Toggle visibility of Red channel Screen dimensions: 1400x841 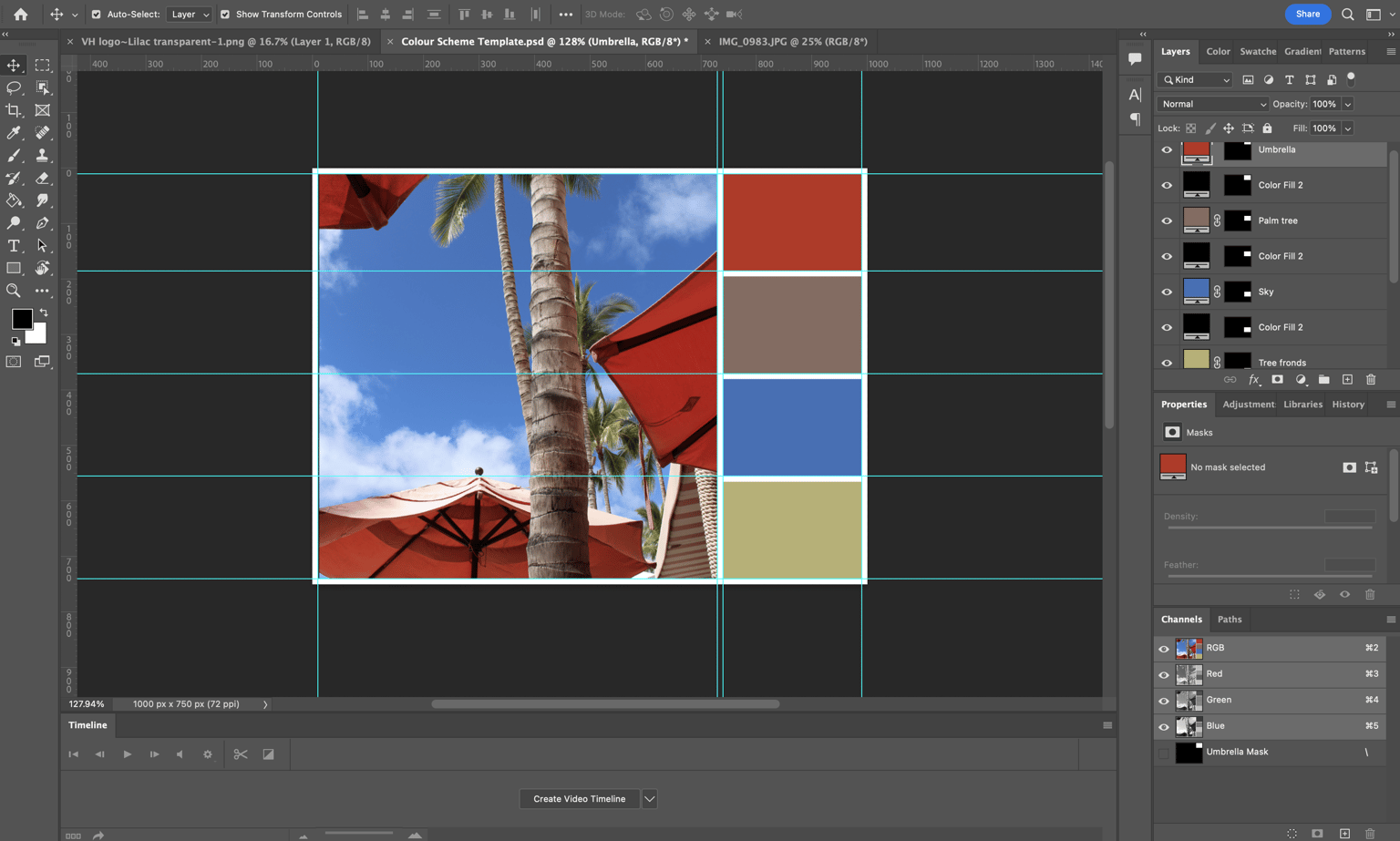(x=1164, y=675)
